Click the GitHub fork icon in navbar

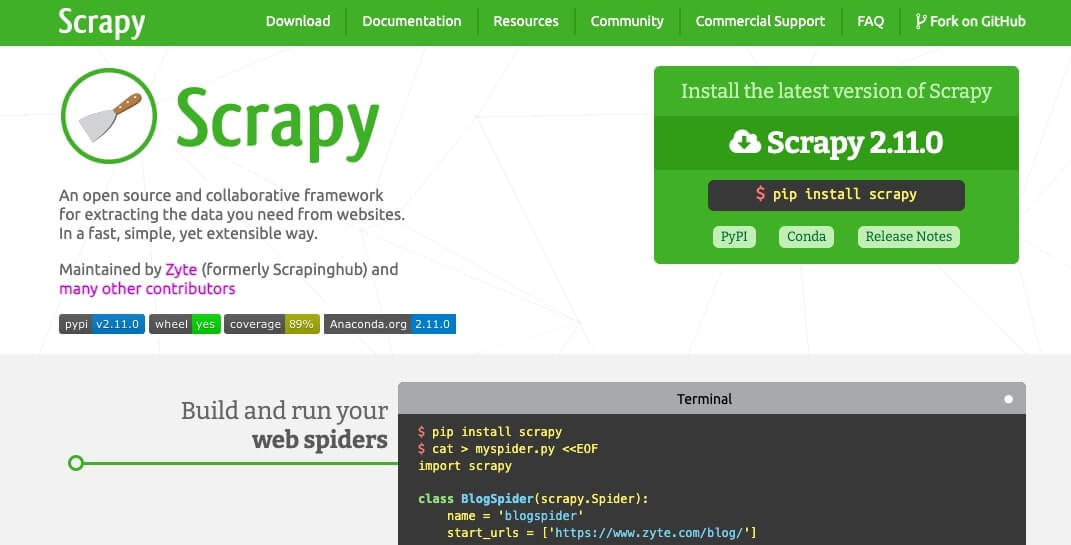tap(921, 21)
